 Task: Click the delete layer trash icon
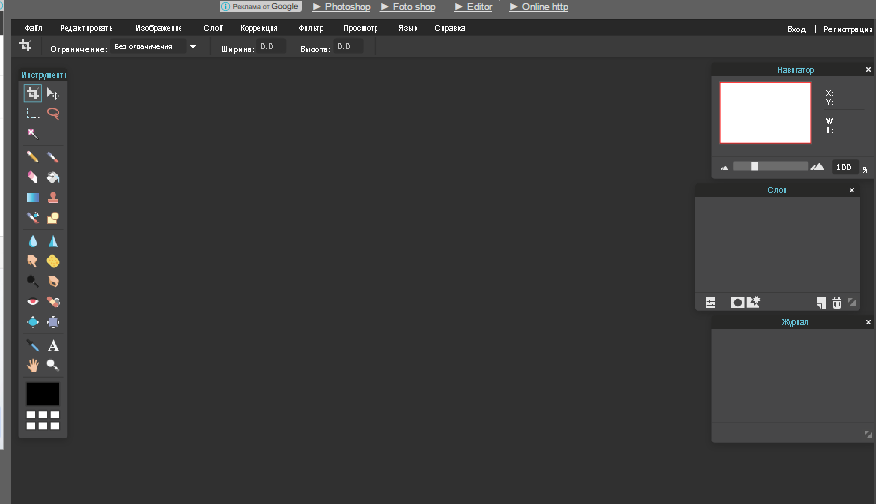tap(837, 302)
